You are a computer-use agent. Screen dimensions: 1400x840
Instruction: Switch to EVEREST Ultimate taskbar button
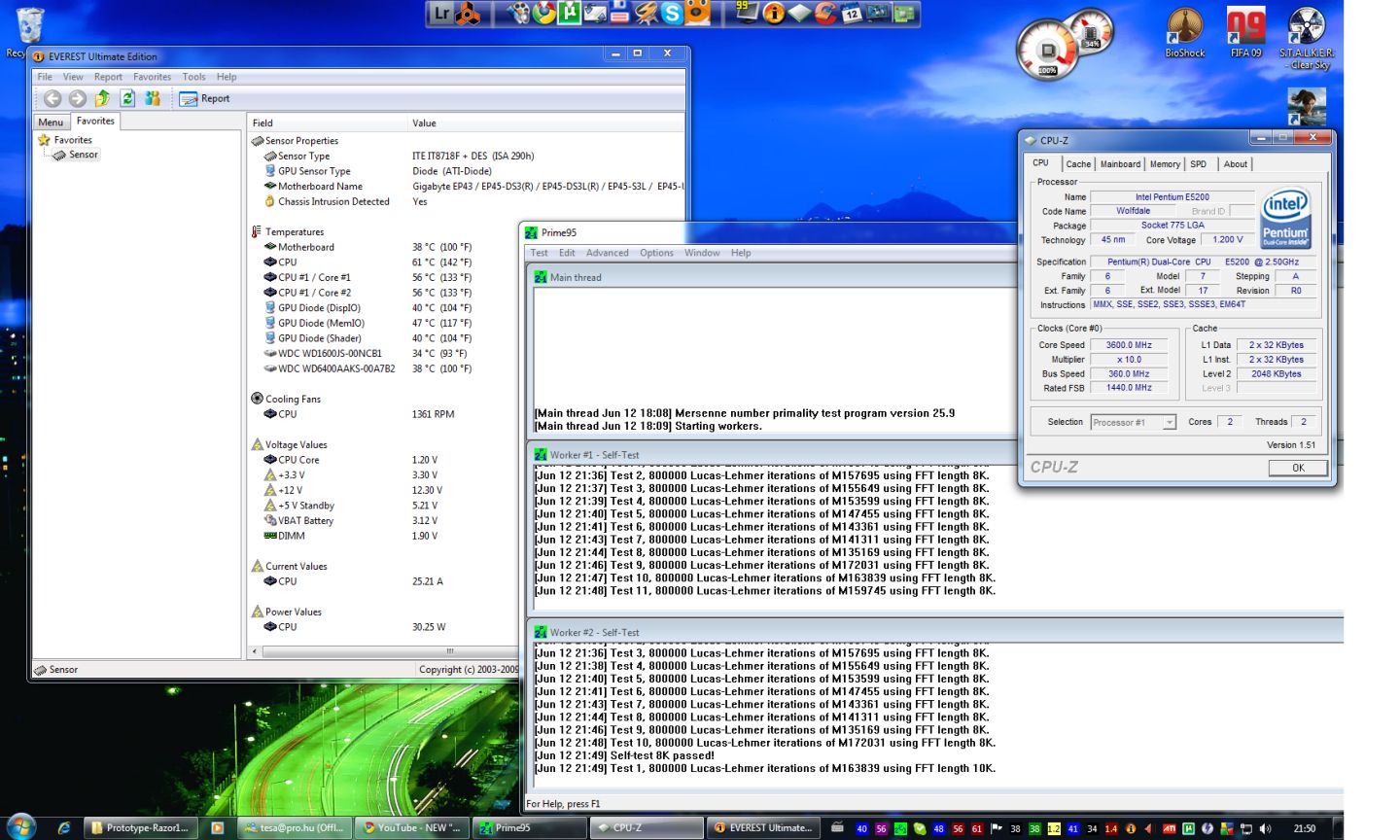(765, 828)
